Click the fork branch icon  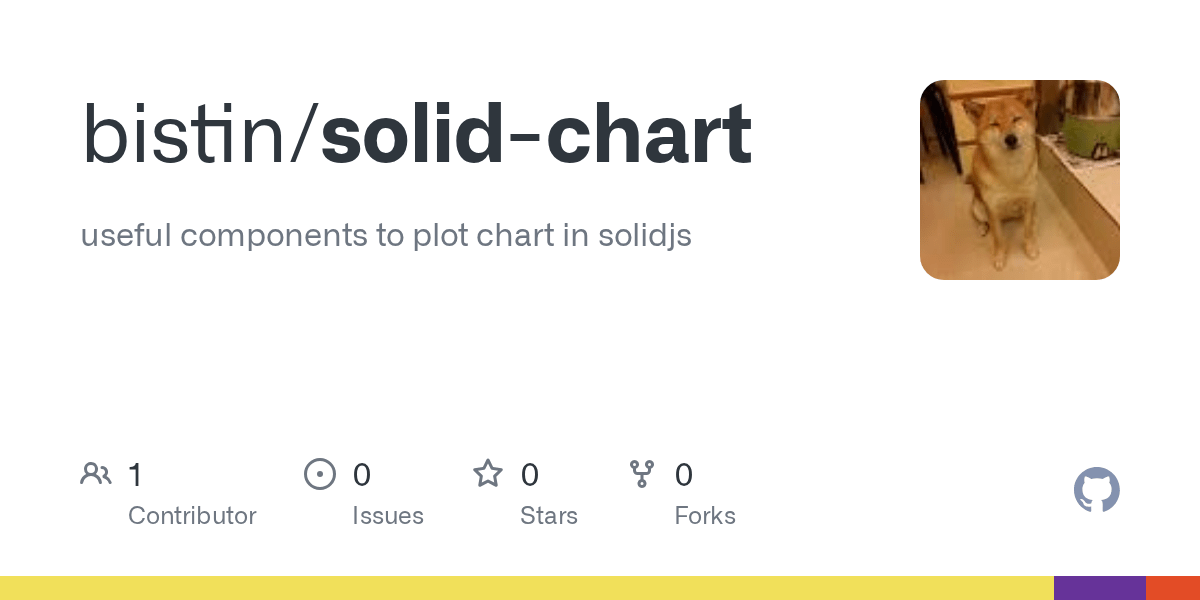coord(642,474)
